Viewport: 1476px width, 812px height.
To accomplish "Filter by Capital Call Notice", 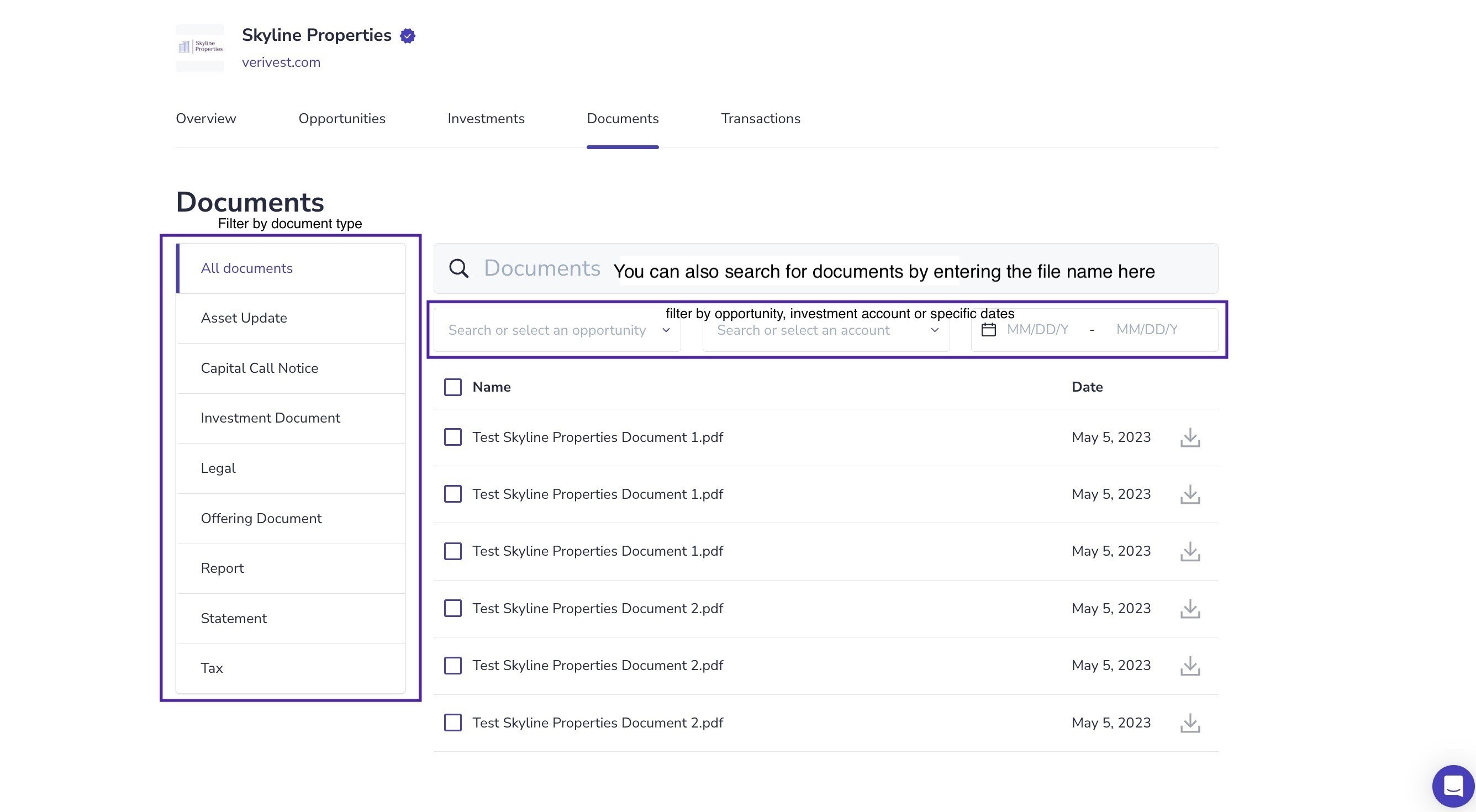I will click(x=291, y=368).
